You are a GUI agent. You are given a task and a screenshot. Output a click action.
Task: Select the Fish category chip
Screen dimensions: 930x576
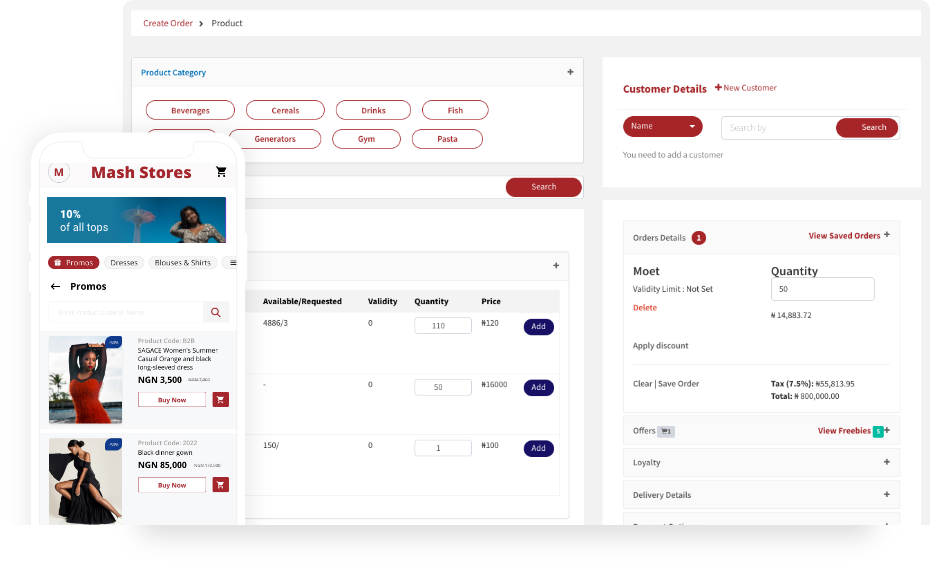pos(455,110)
